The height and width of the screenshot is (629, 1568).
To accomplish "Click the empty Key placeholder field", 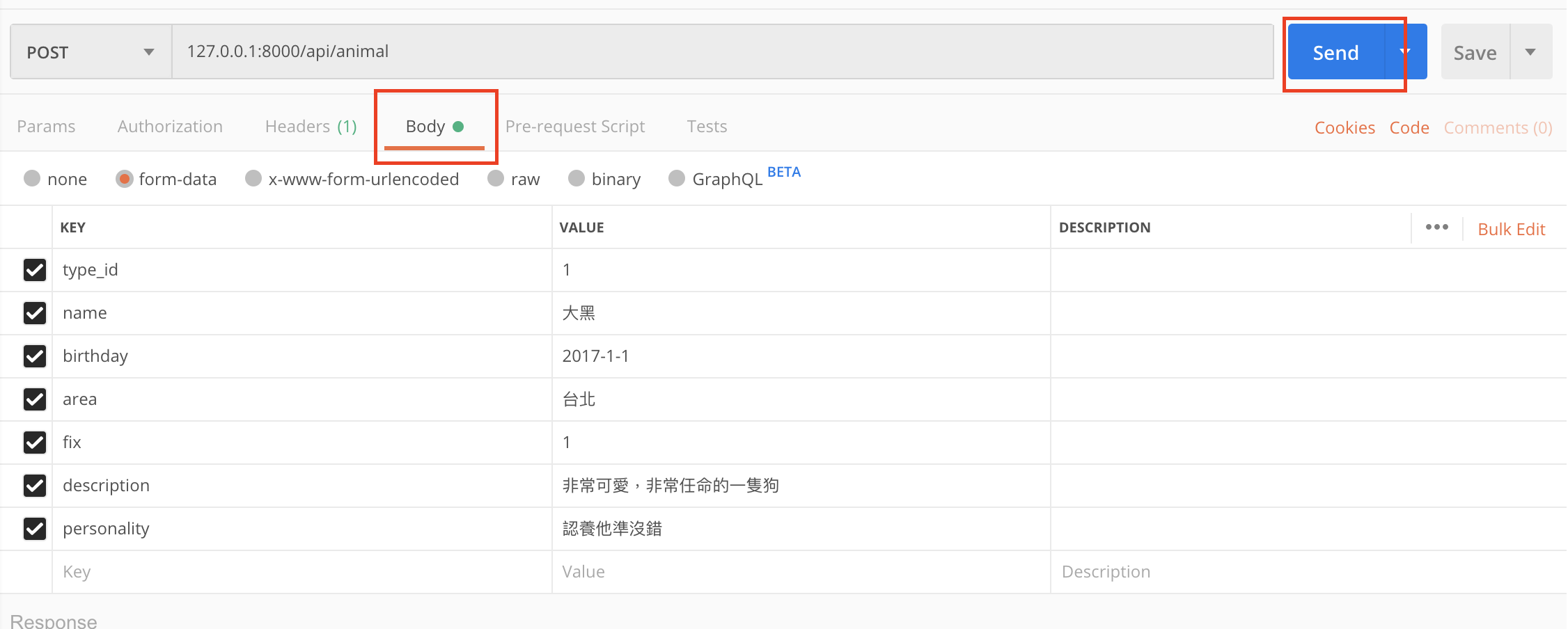I will (x=302, y=572).
